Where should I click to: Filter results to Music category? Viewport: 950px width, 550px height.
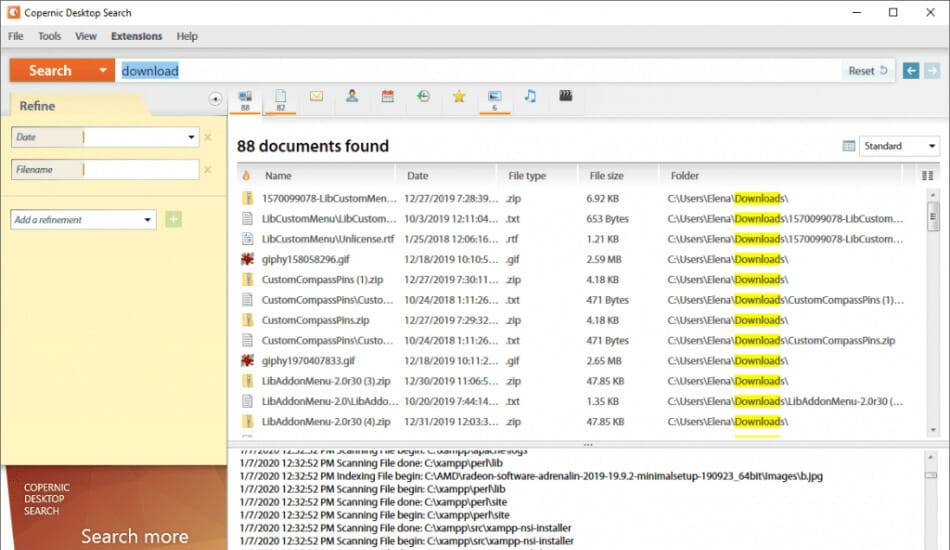click(530, 96)
